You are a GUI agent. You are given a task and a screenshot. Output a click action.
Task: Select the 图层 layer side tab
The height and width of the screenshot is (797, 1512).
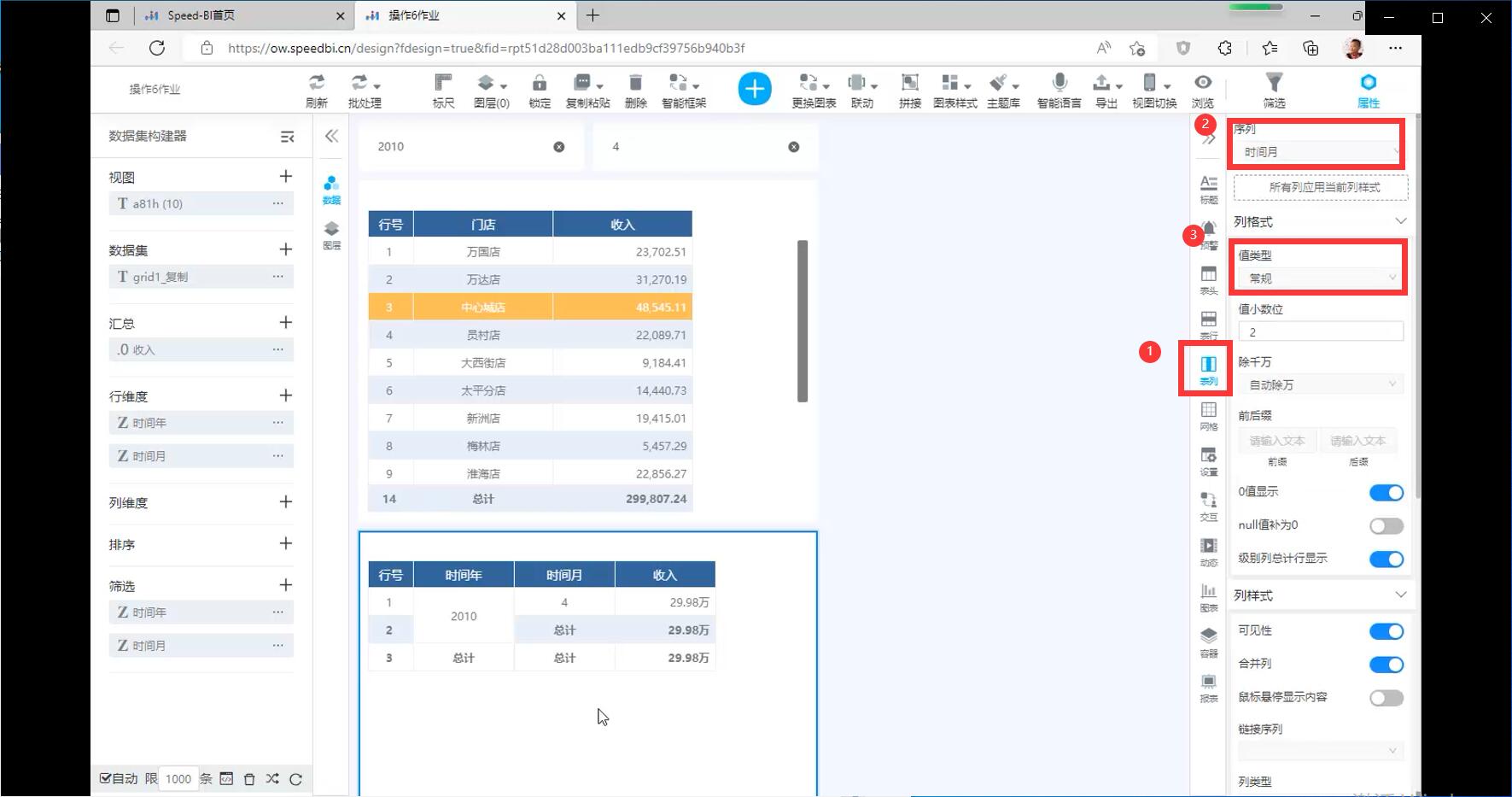click(x=331, y=235)
